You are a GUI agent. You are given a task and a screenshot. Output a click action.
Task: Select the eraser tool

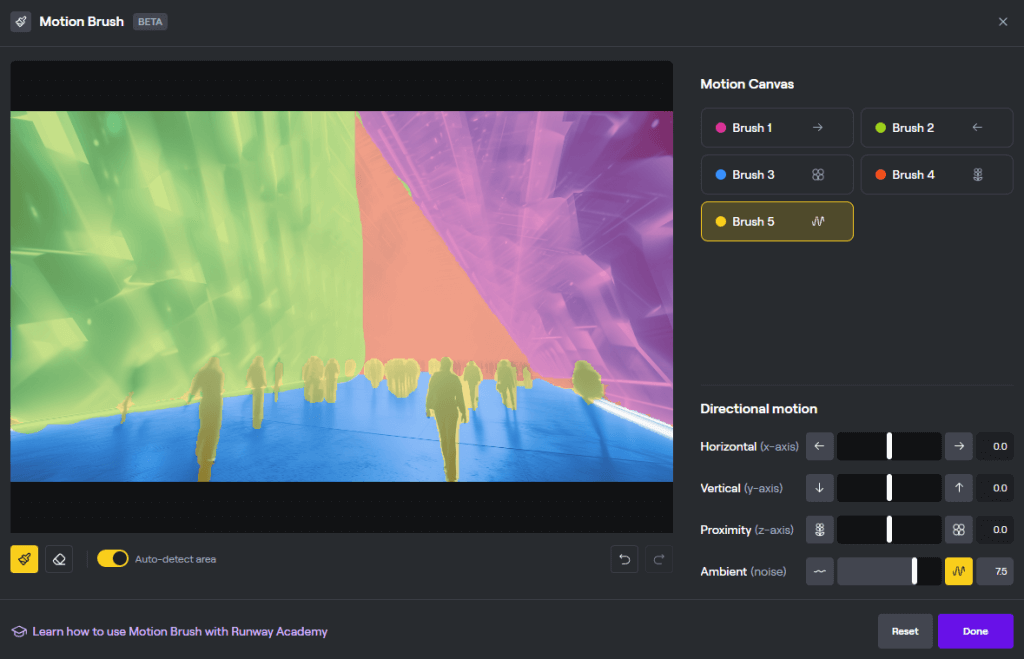(59, 559)
